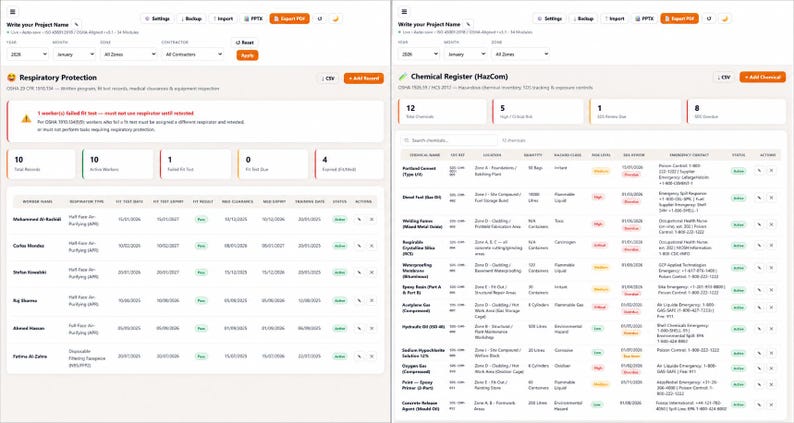Edit Mohammed Al-Rashidi's respirator record
This screenshot has height=423, width=794.
point(359,219)
